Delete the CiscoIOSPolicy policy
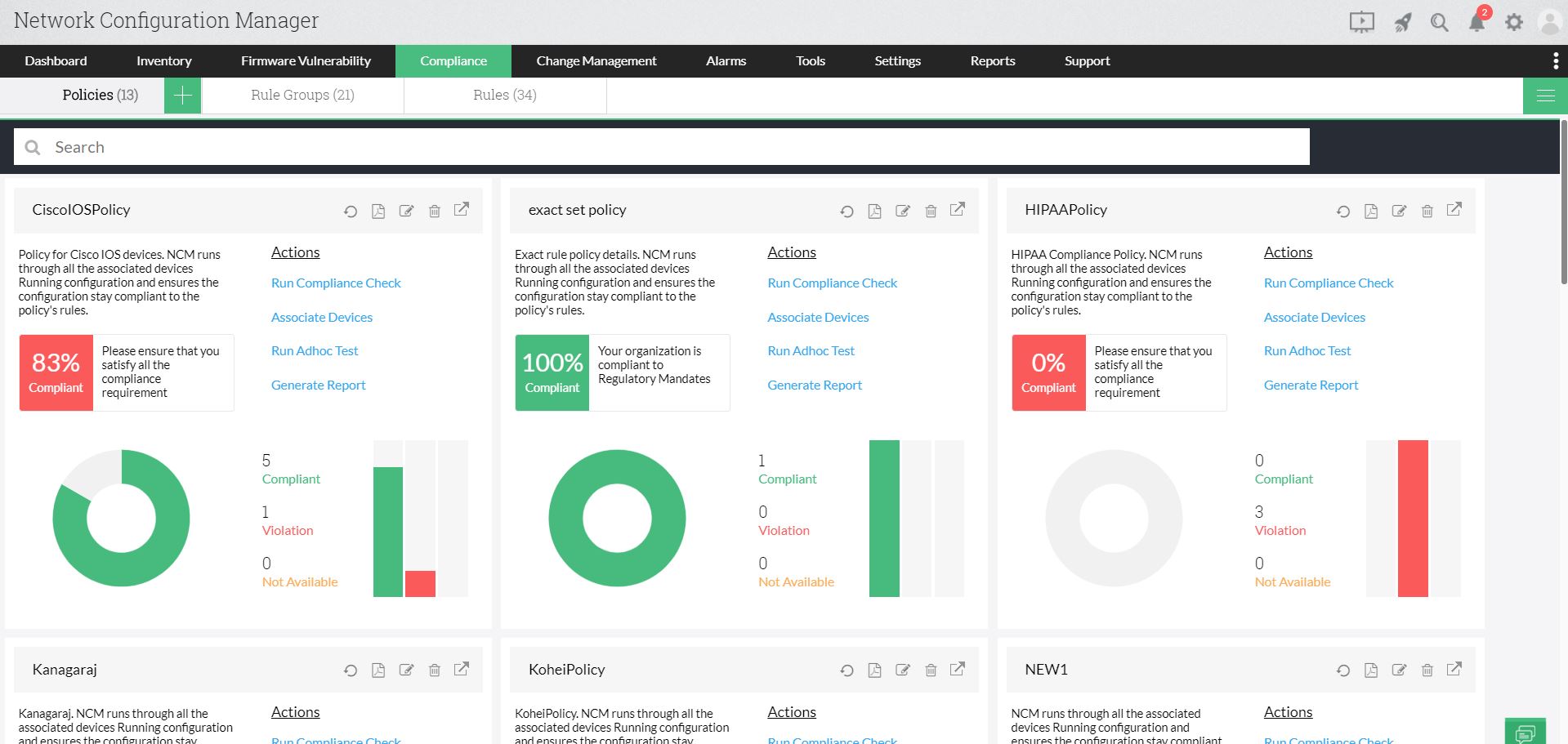Image resolution: width=1568 pixels, height=744 pixels. (435, 212)
